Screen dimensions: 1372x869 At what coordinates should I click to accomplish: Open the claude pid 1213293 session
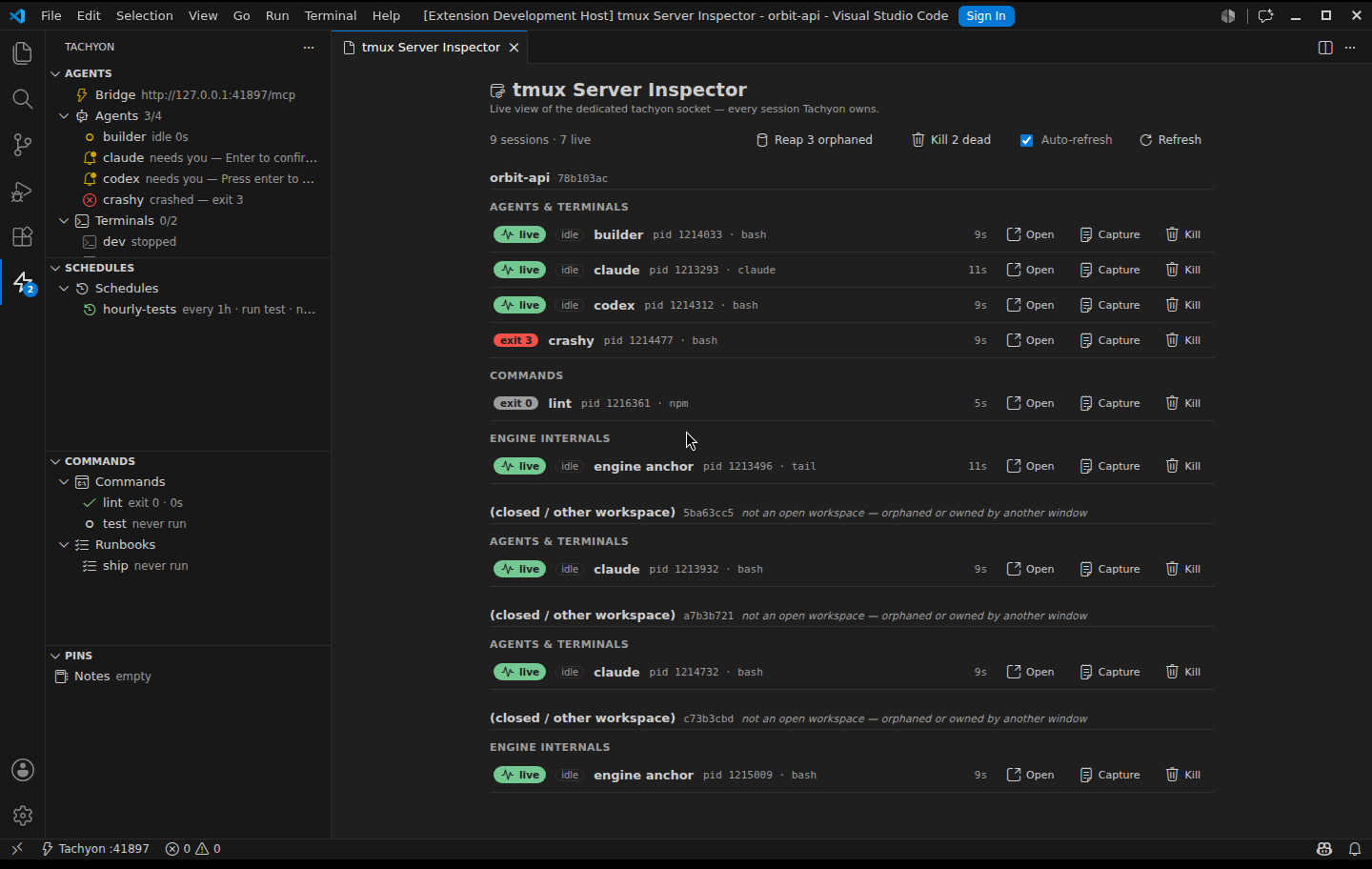(x=1030, y=270)
